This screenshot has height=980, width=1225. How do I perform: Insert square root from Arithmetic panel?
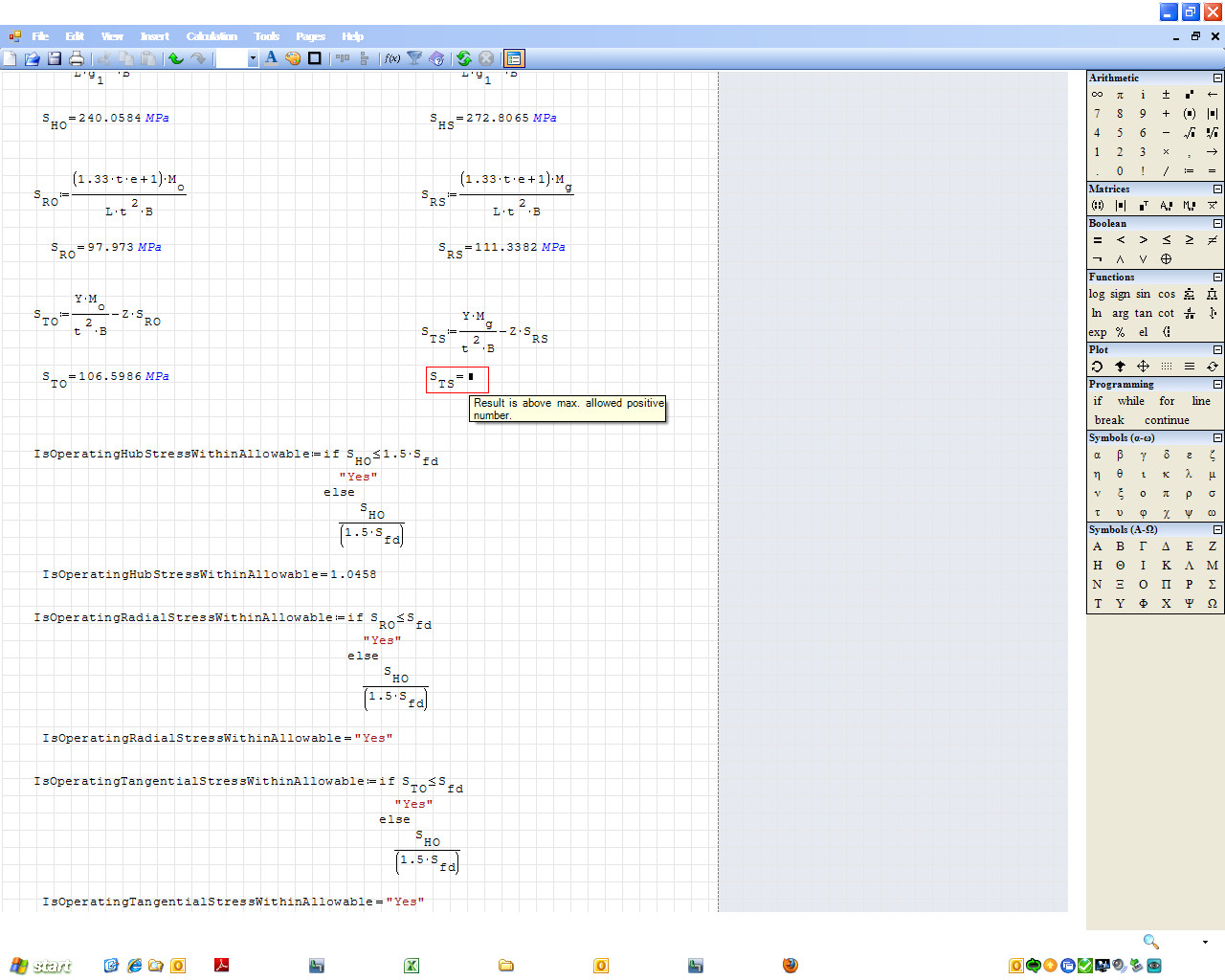tap(1189, 133)
